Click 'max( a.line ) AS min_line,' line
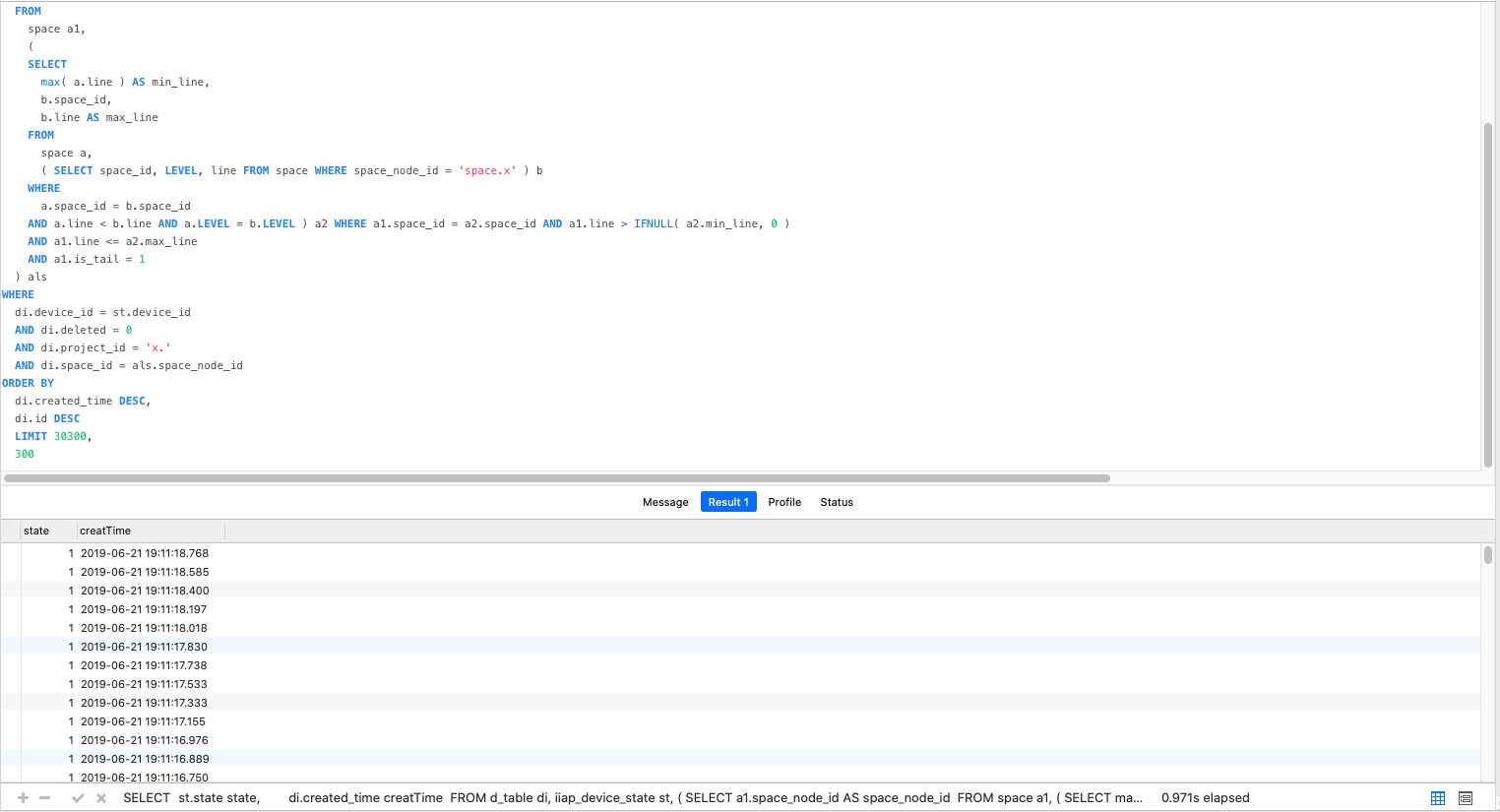Screen dimensions: 1500x812 [125, 82]
